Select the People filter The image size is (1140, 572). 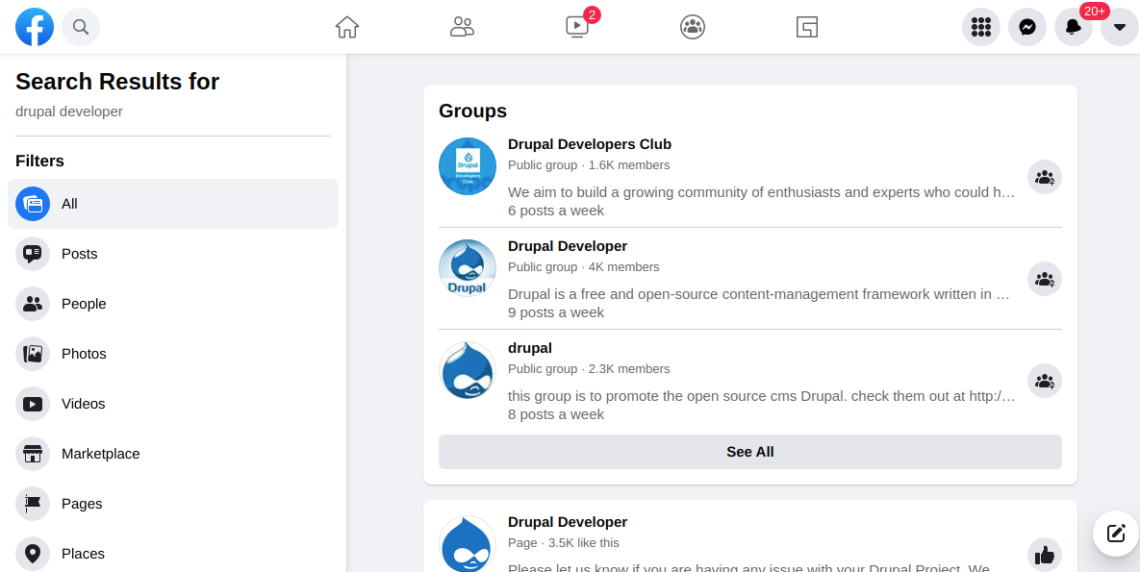click(173, 304)
